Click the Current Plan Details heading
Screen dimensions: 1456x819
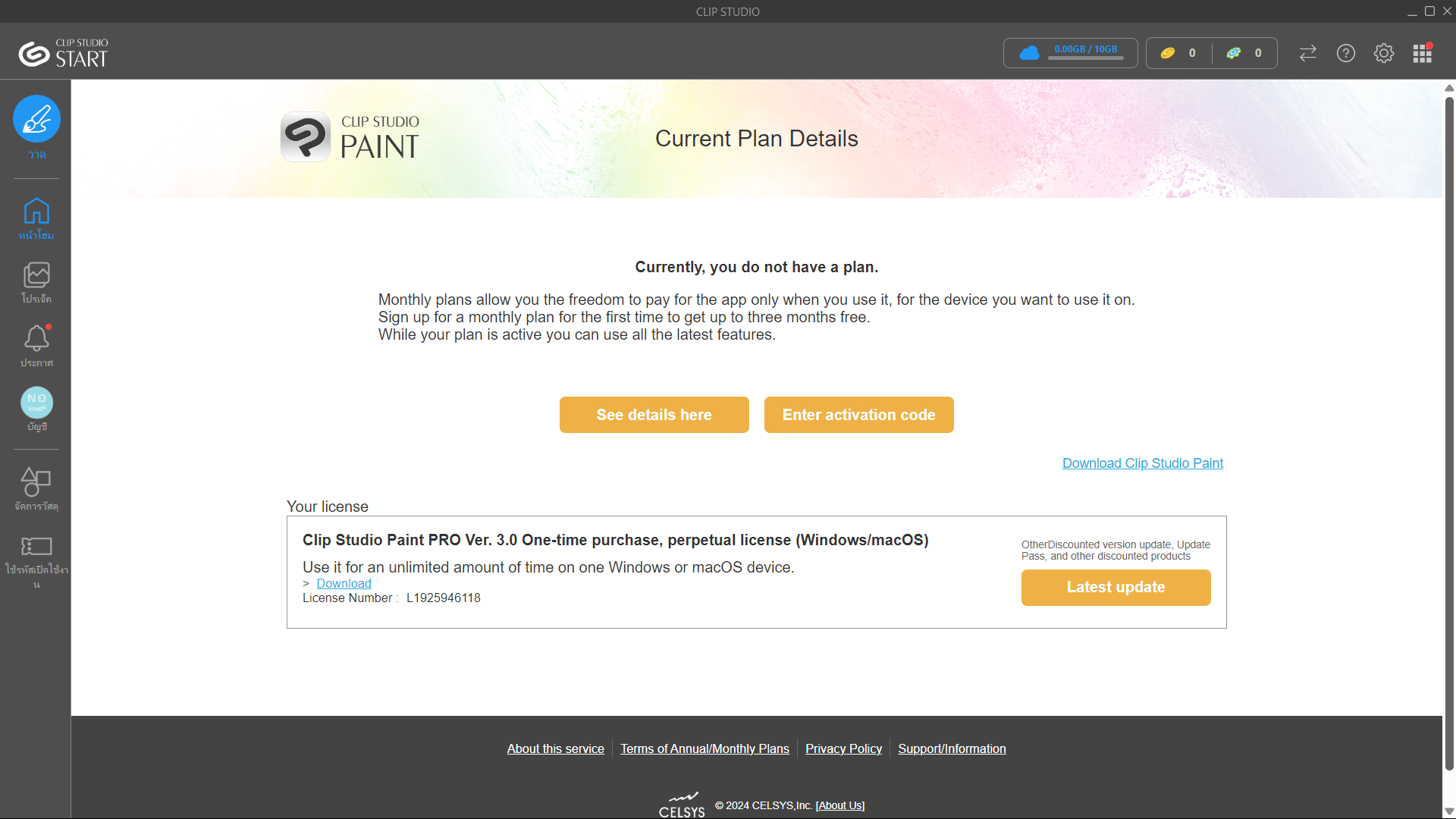756,139
